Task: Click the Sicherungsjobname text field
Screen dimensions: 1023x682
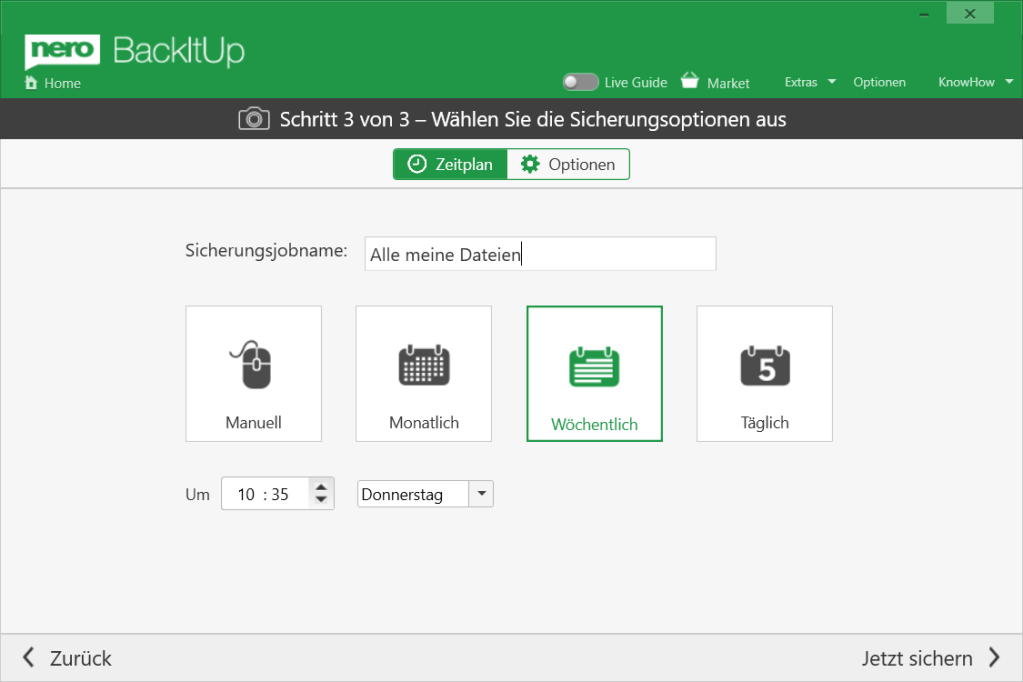Action: click(540, 254)
